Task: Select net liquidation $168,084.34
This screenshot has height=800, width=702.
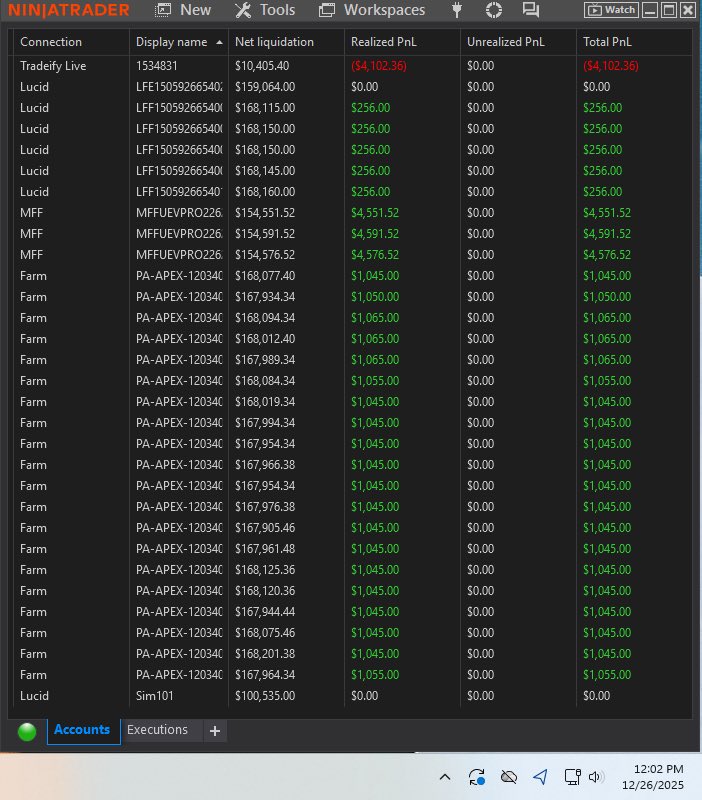Action: tap(265, 381)
